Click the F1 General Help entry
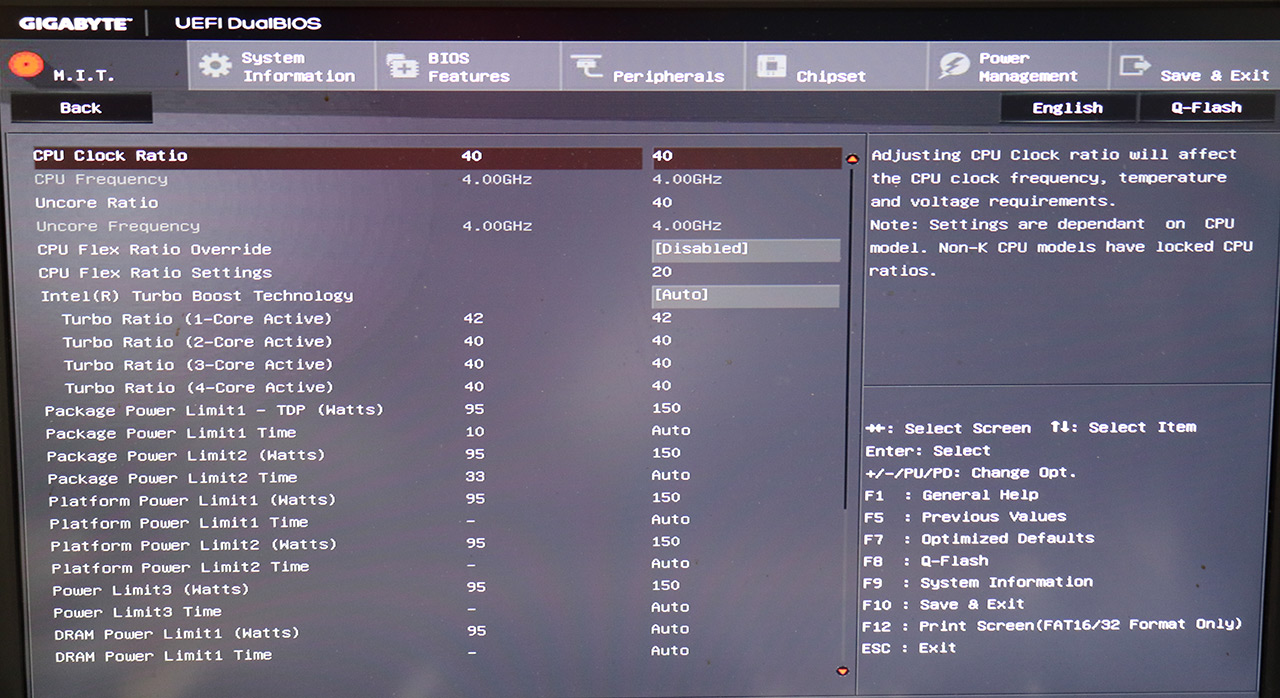This screenshot has width=1280, height=698. [951, 495]
